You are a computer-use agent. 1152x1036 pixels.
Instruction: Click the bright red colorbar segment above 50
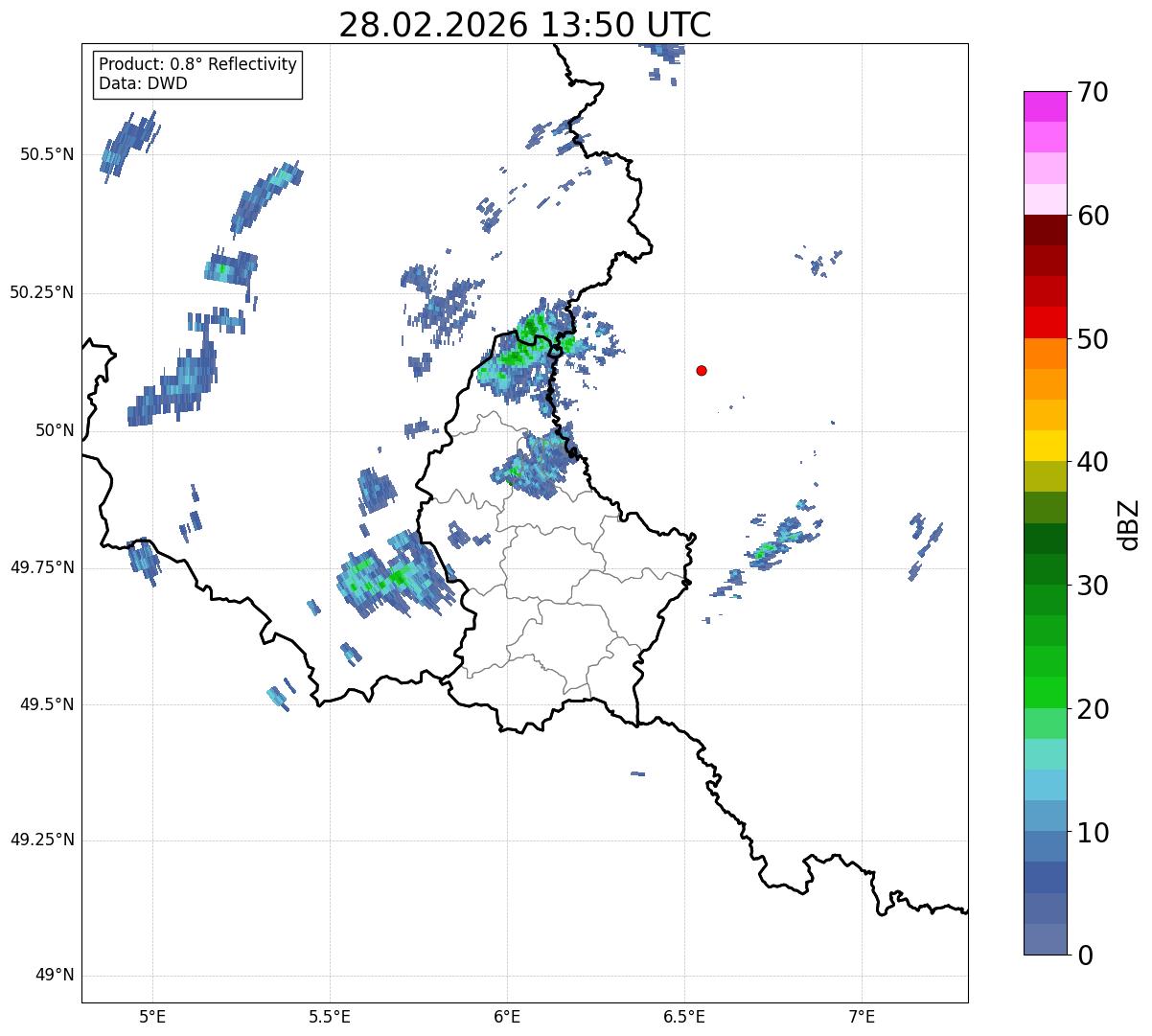pyautogui.click(x=1045, y=322)
